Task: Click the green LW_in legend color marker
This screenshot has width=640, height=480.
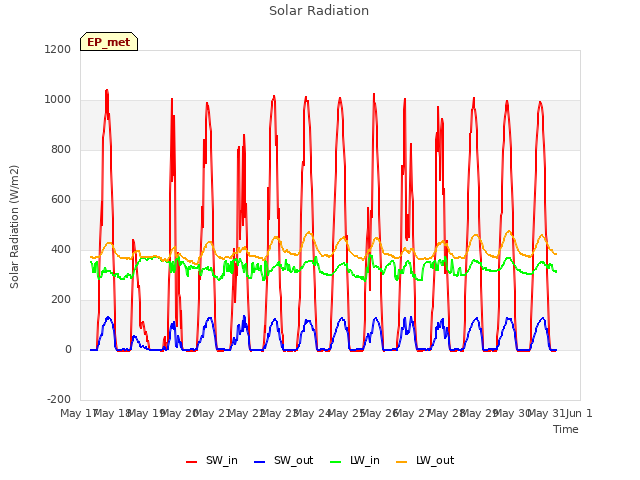Action: [335, 462]
